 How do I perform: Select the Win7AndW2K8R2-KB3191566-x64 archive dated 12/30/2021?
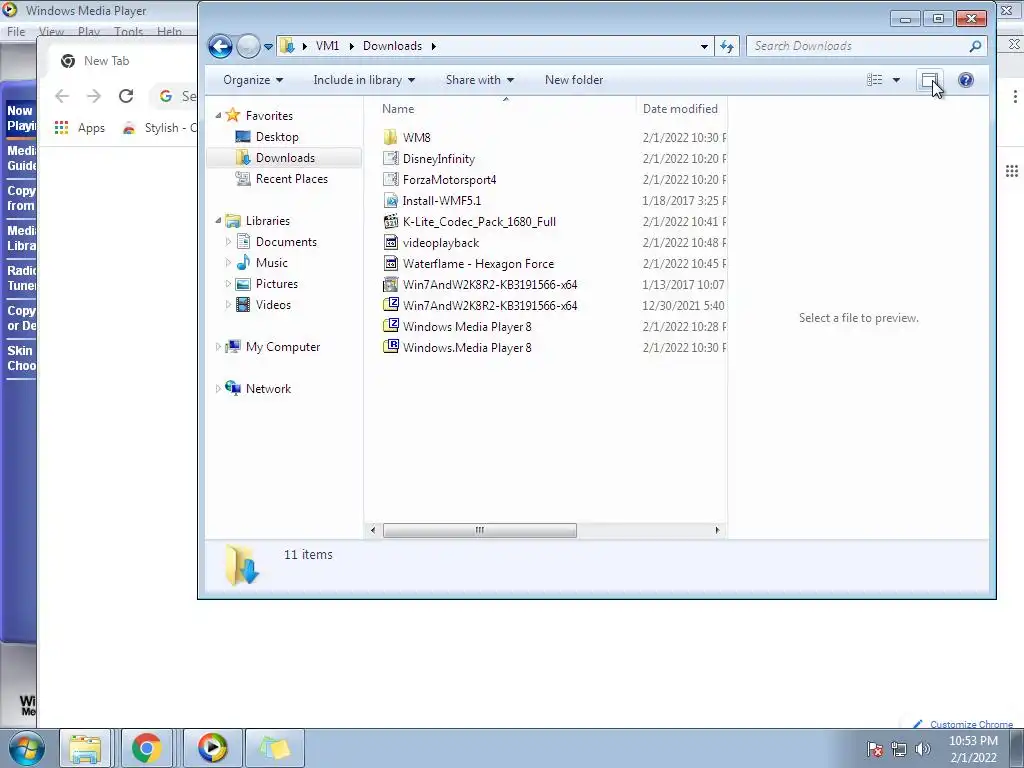(x=490, y=306)
